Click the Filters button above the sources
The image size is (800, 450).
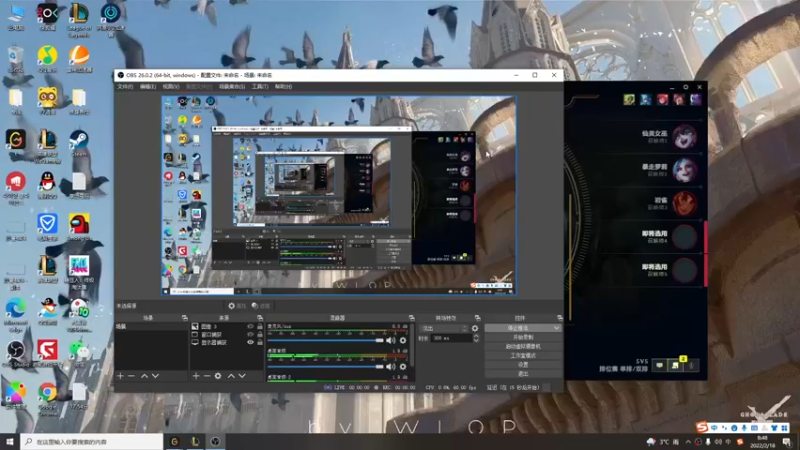[261, 306]
